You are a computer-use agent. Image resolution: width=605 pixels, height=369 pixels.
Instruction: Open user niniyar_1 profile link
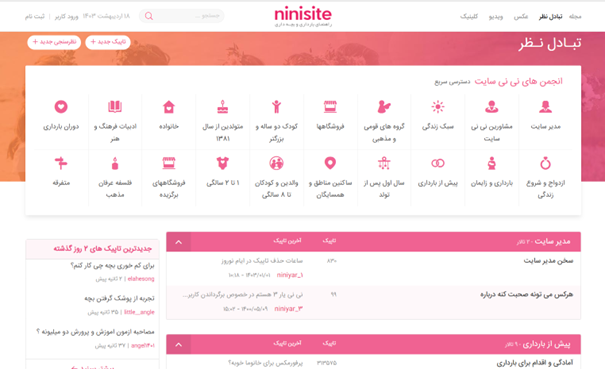coord(290,275)
